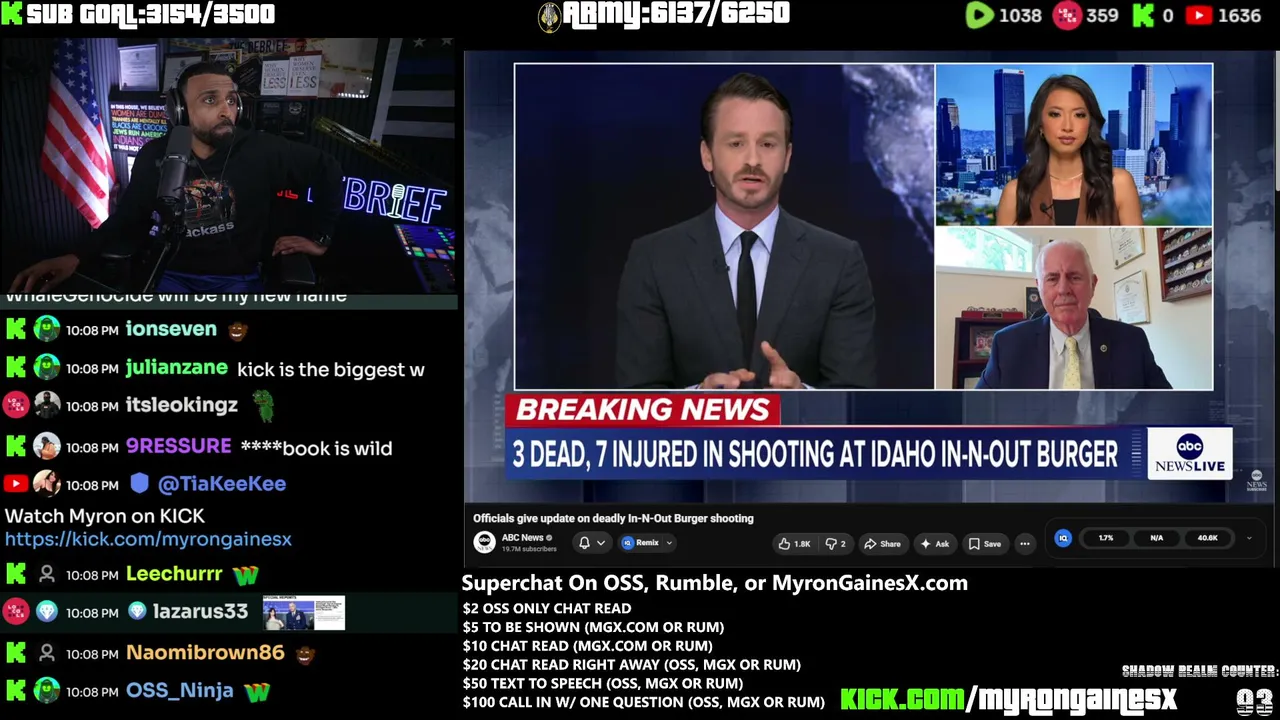The height and width of the screenshot is (720, 1280).
Task: Click the '$100 CALL IN W/ ONE QUESTION' line
Action: tap(643, 702)
